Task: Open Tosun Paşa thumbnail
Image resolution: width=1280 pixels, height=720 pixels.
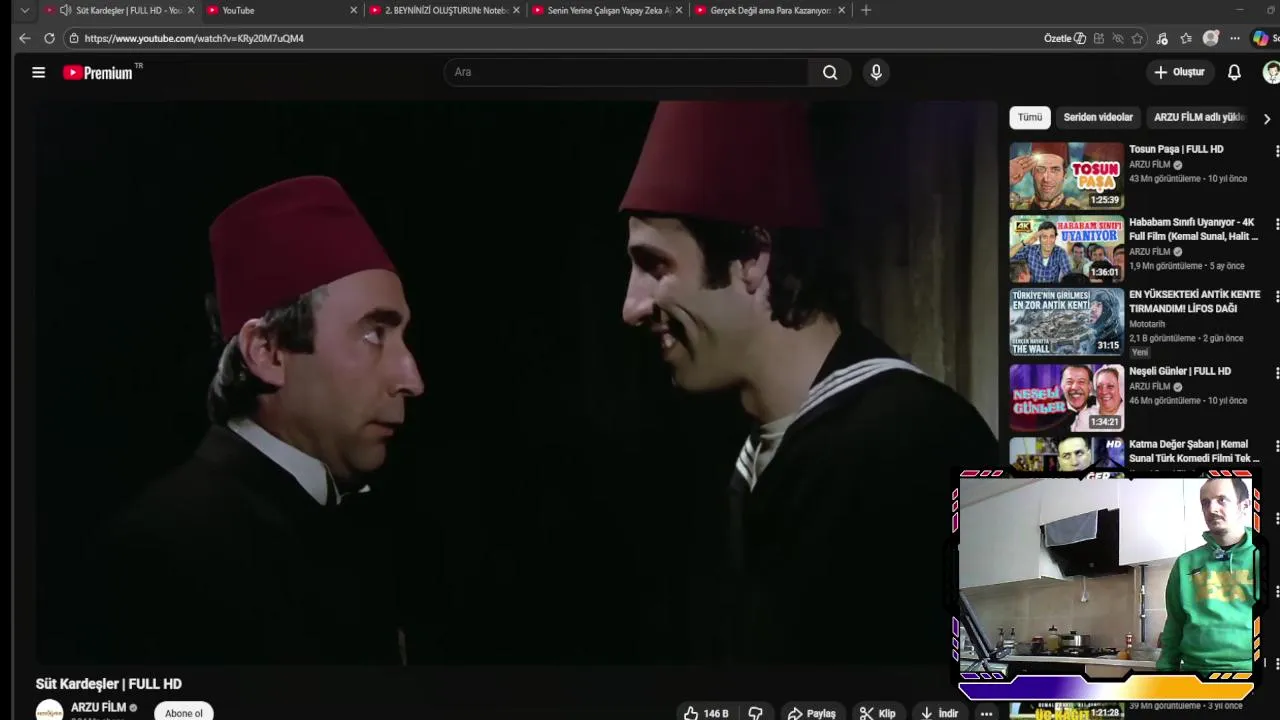Action: pyautogui.click(x=1066, y=176)
